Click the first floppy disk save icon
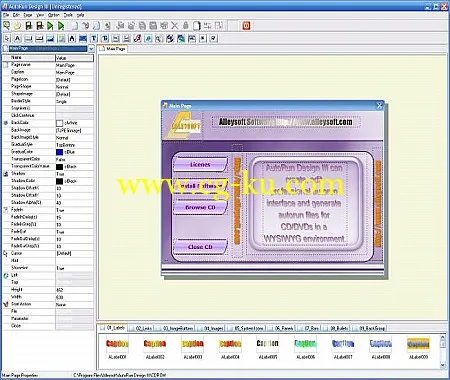 tap(29, 26)
